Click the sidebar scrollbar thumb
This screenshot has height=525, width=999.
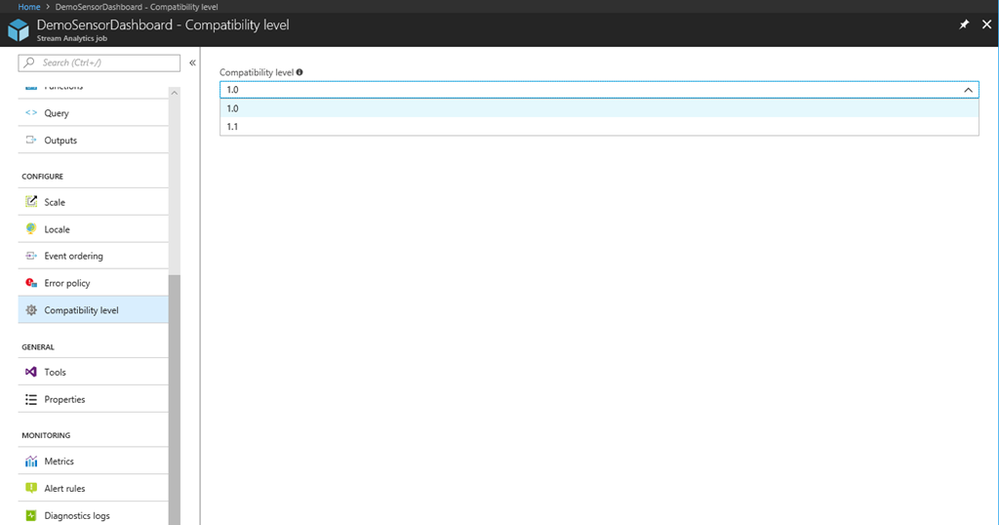(x=174, y=399)
